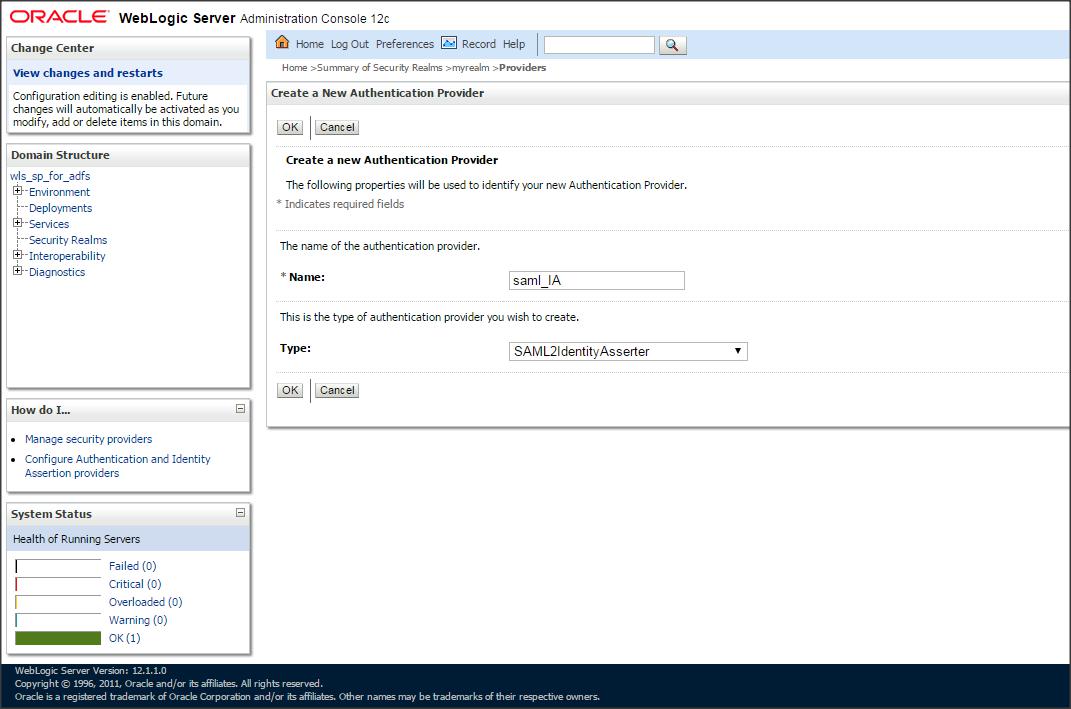1071x709 pixels.
Task: Click Health of Running Servers heading
Action: click(76, 539)
